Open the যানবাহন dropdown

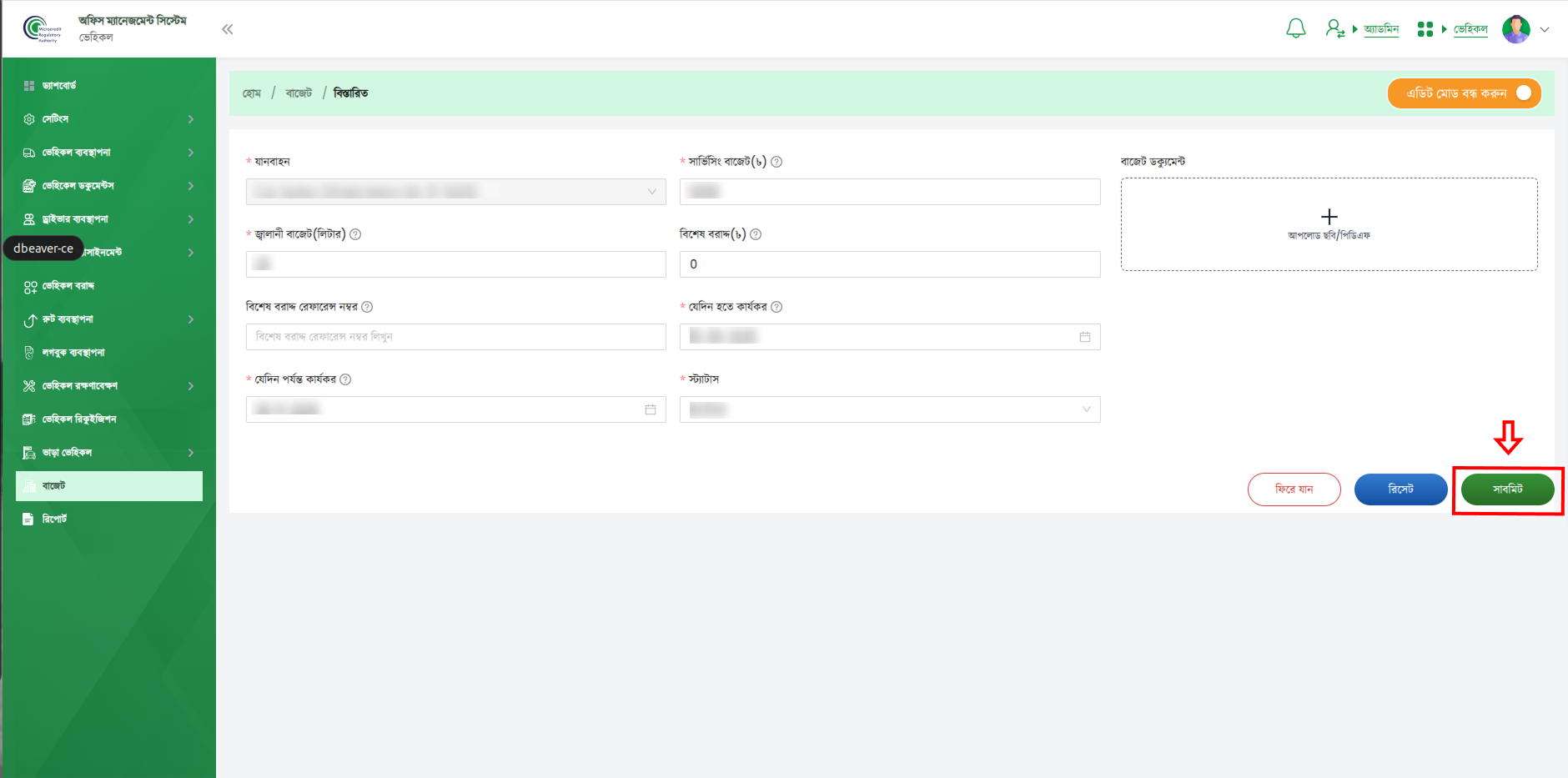(455, 192)
